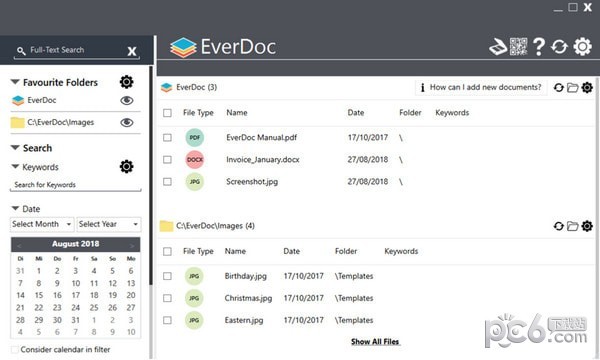Collapse the Search section
600x360 pixels.
(x=15, y=148)
